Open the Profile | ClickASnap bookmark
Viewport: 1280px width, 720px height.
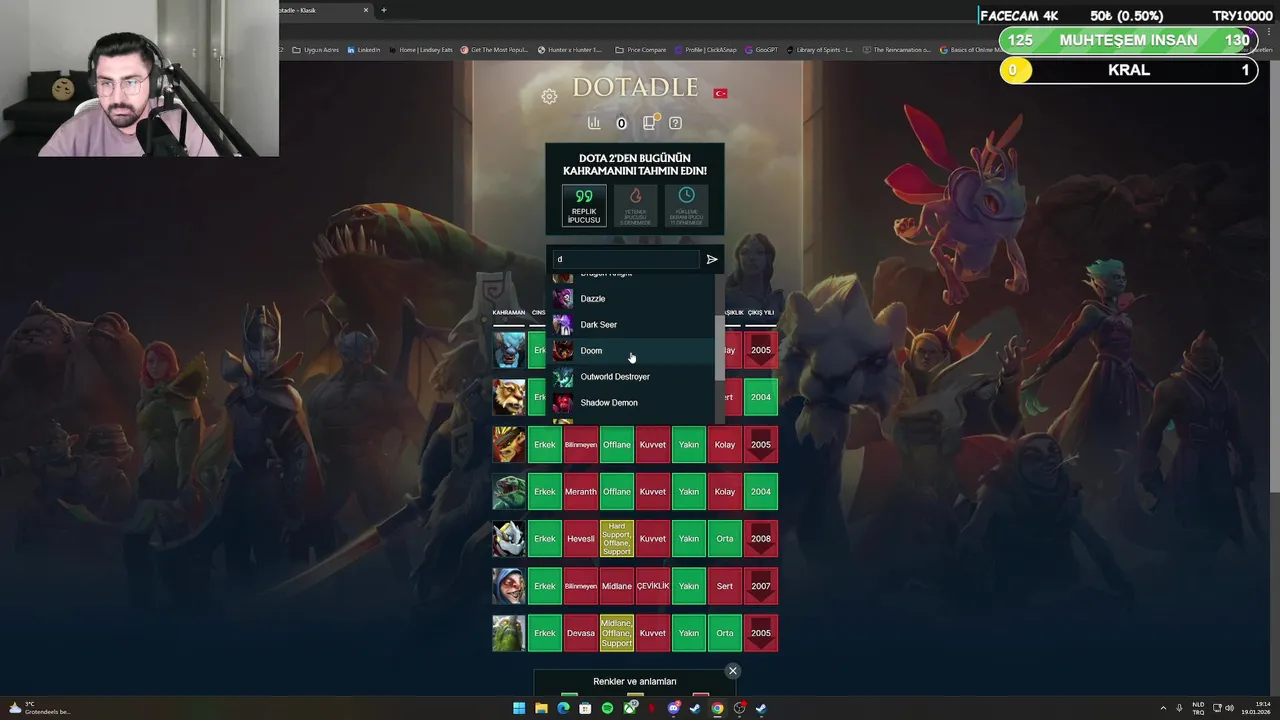pyautogui.click(x=706, y=49)
